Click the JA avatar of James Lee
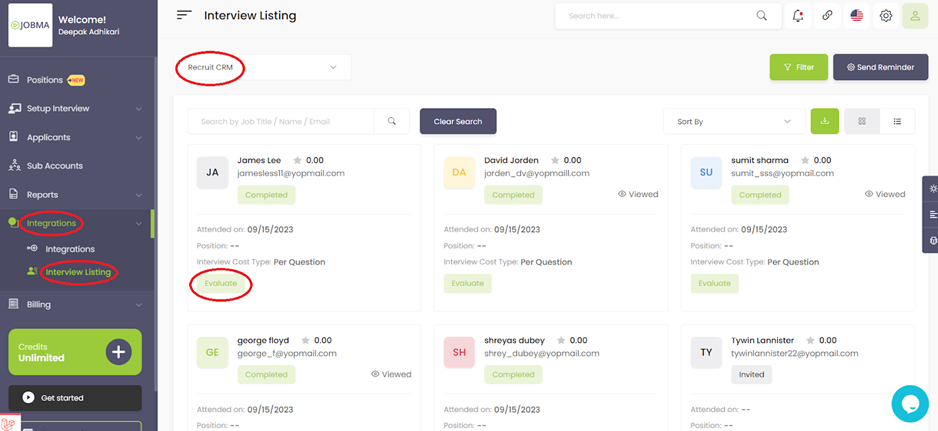938x431 pixels. click(212, 172)
